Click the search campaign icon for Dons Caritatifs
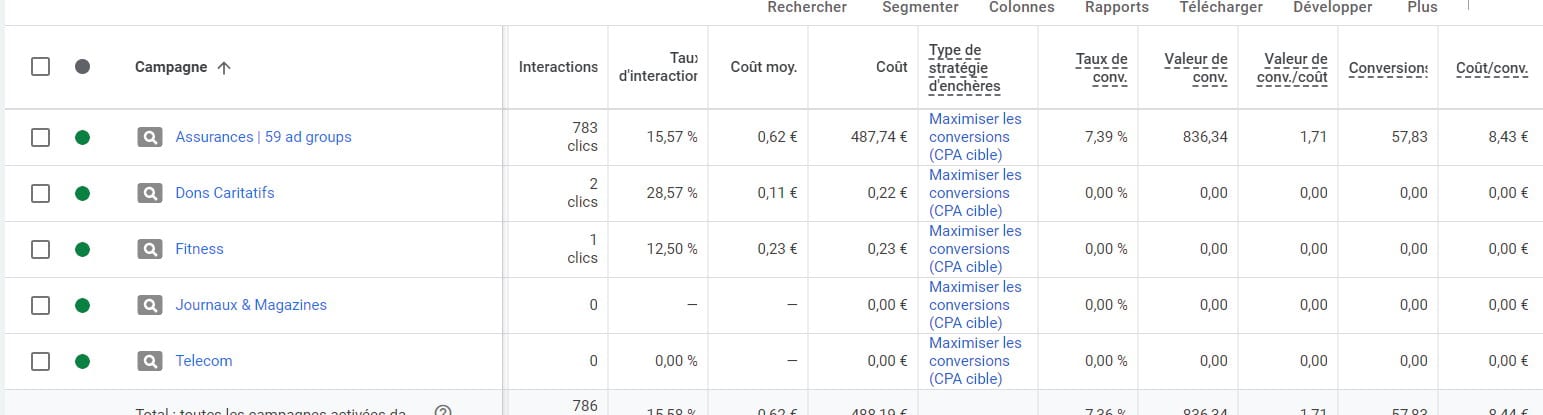The height and width of the screenshot is (415, 1543). tap(149, 193)
